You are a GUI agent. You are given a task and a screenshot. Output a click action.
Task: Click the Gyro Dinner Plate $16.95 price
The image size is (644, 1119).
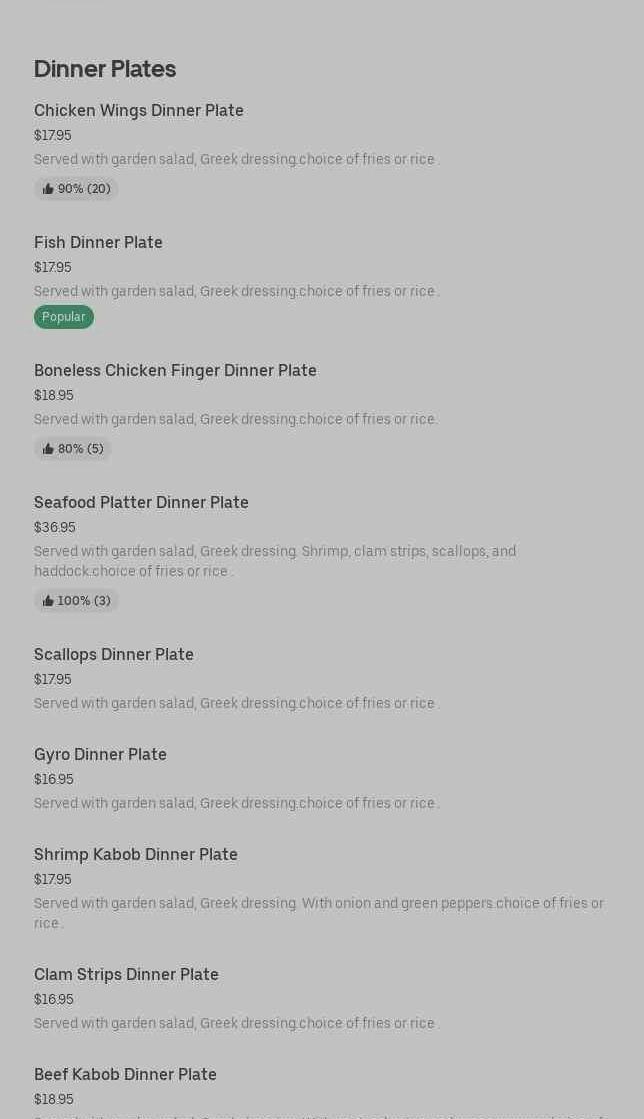point(54,779)
